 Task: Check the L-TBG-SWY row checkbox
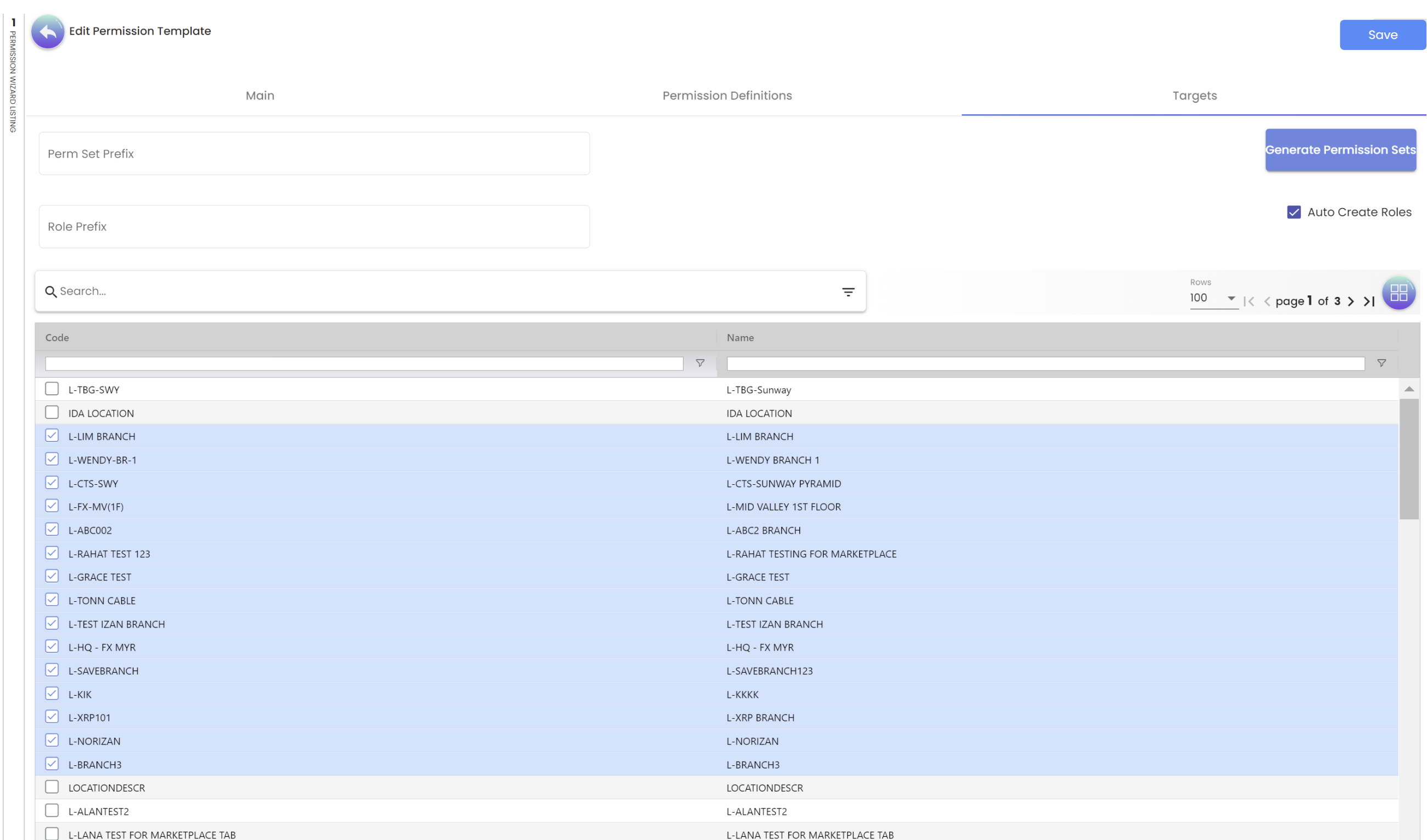[52, 389]
